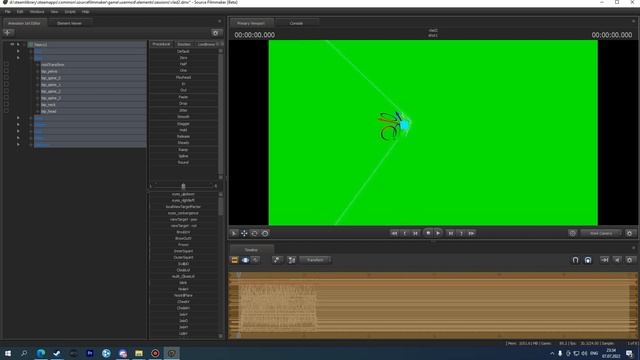Image resolution: width=640 pixels, height=360 pixels.
Task: Select the selection arrow tool below viewport
Action: tap(234, 233)
